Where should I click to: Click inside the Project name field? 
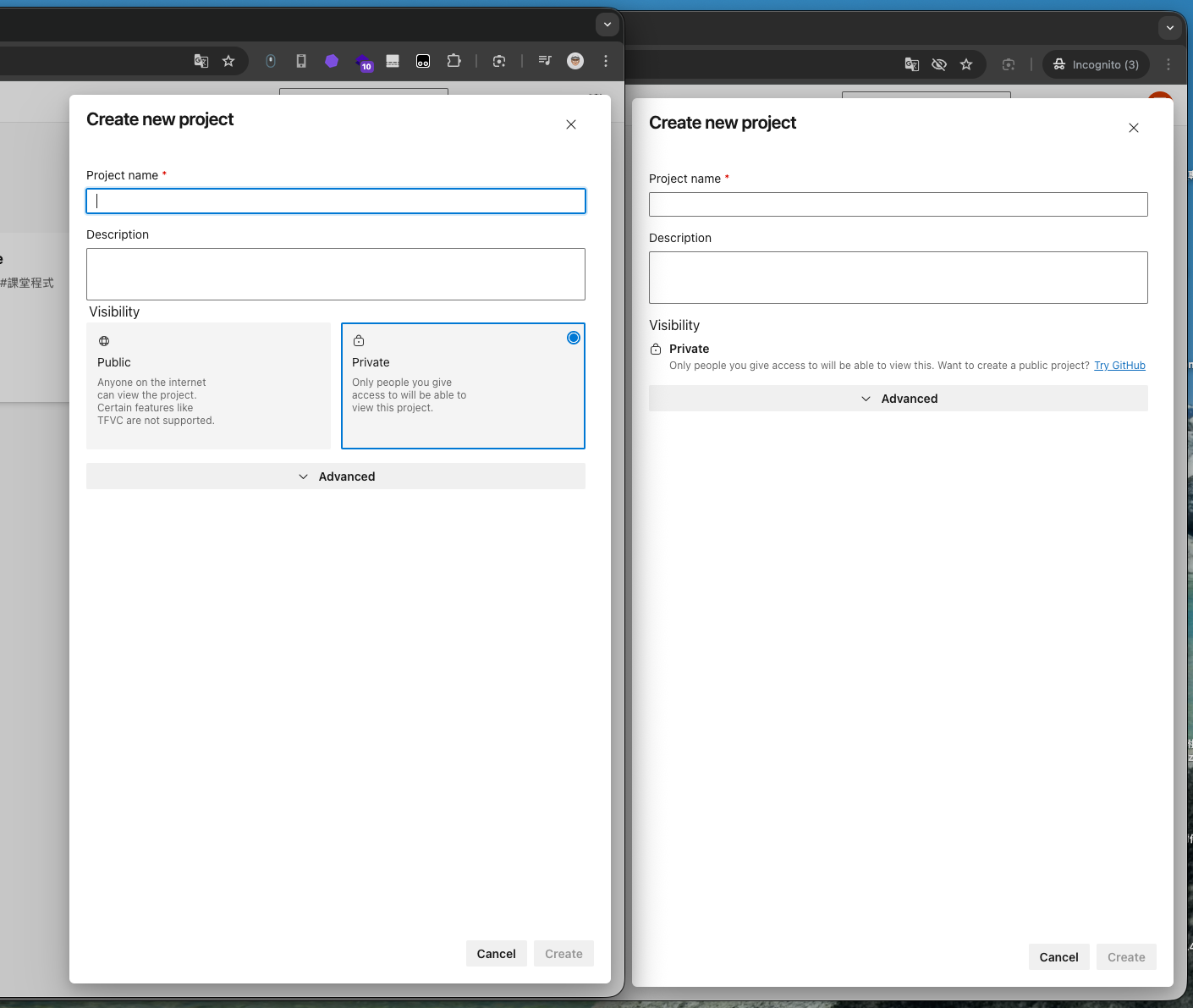pos(336,201)
